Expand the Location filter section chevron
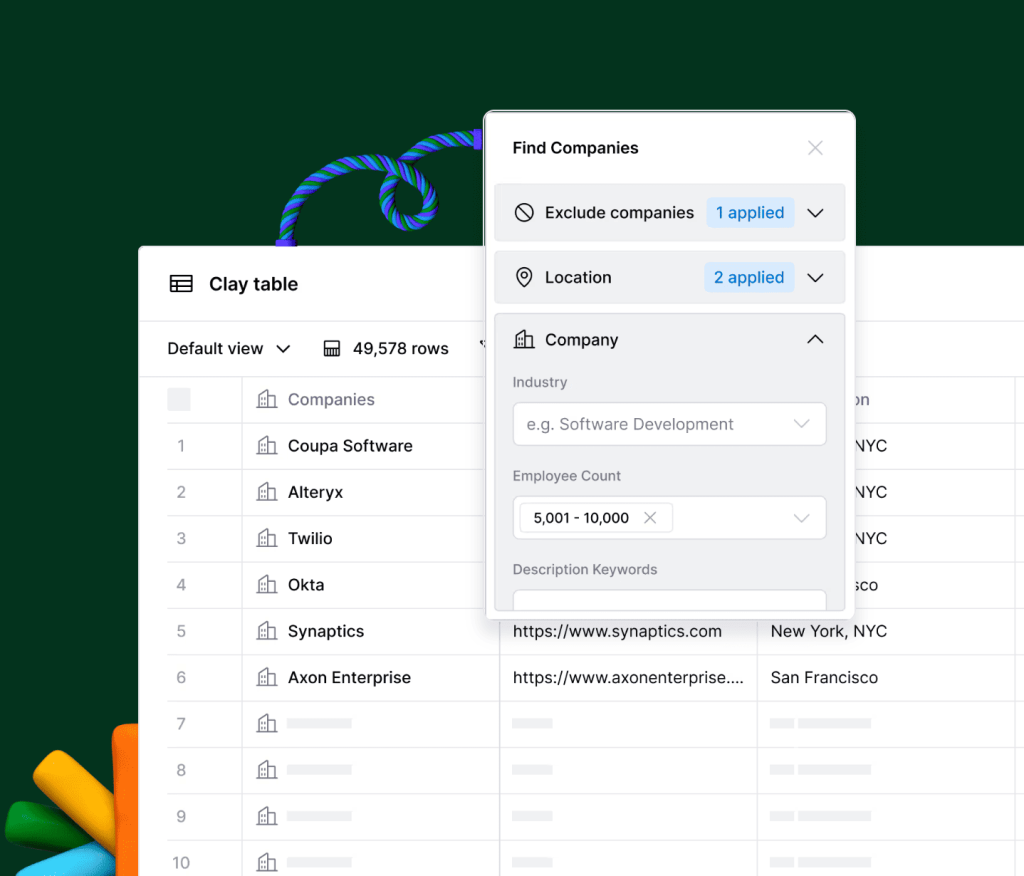The width and height of the screenshot is (1024, 876). pos(815,278)
